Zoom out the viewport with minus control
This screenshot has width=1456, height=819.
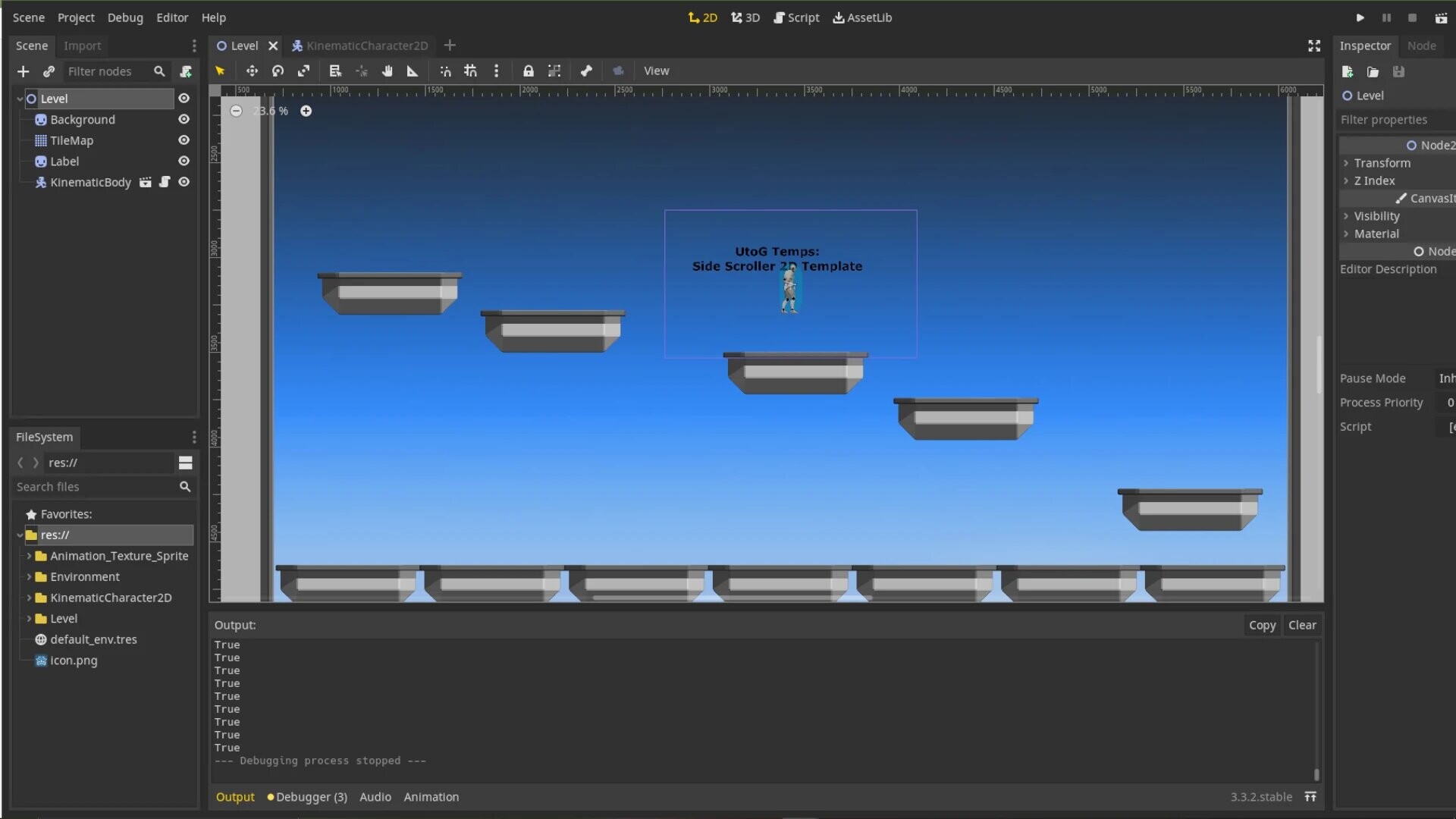click(236, 110)
